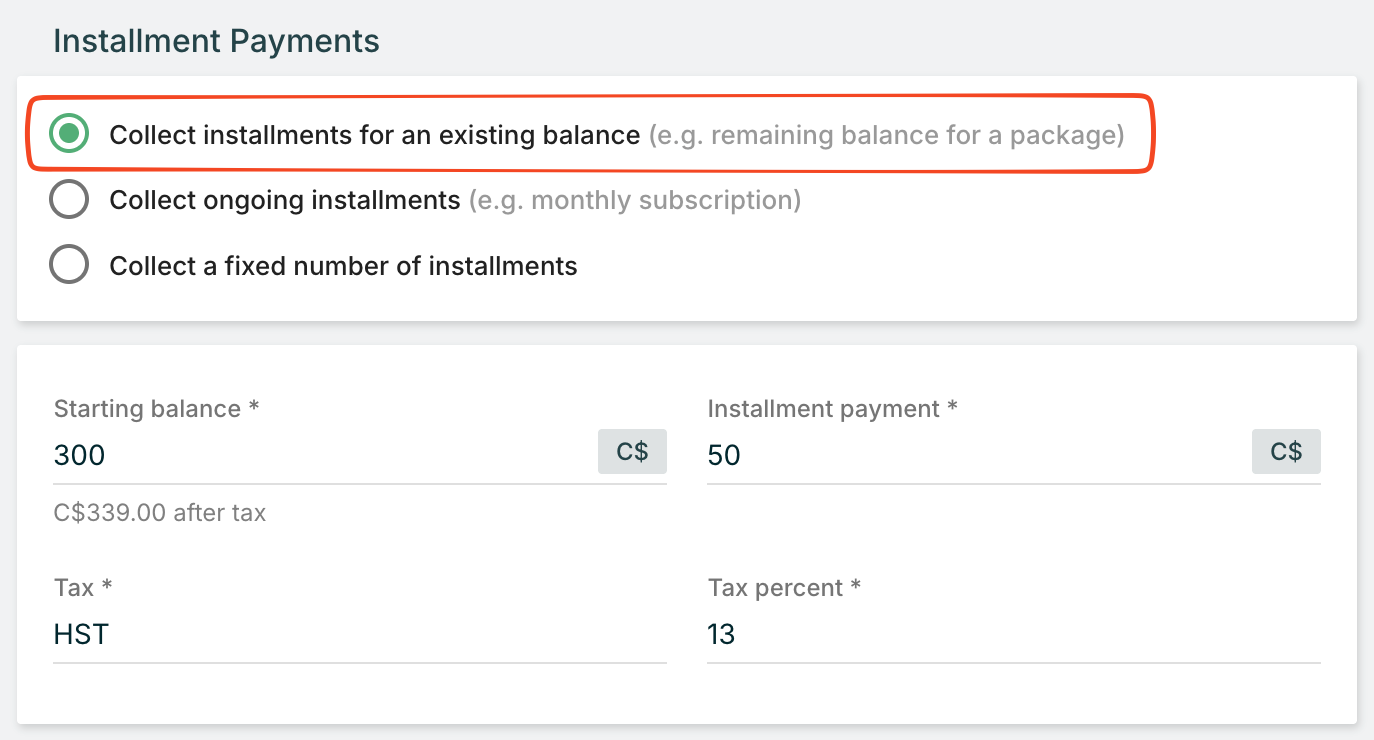Click the 'Collect ongoing installments' label text

[x=284, y=200]
